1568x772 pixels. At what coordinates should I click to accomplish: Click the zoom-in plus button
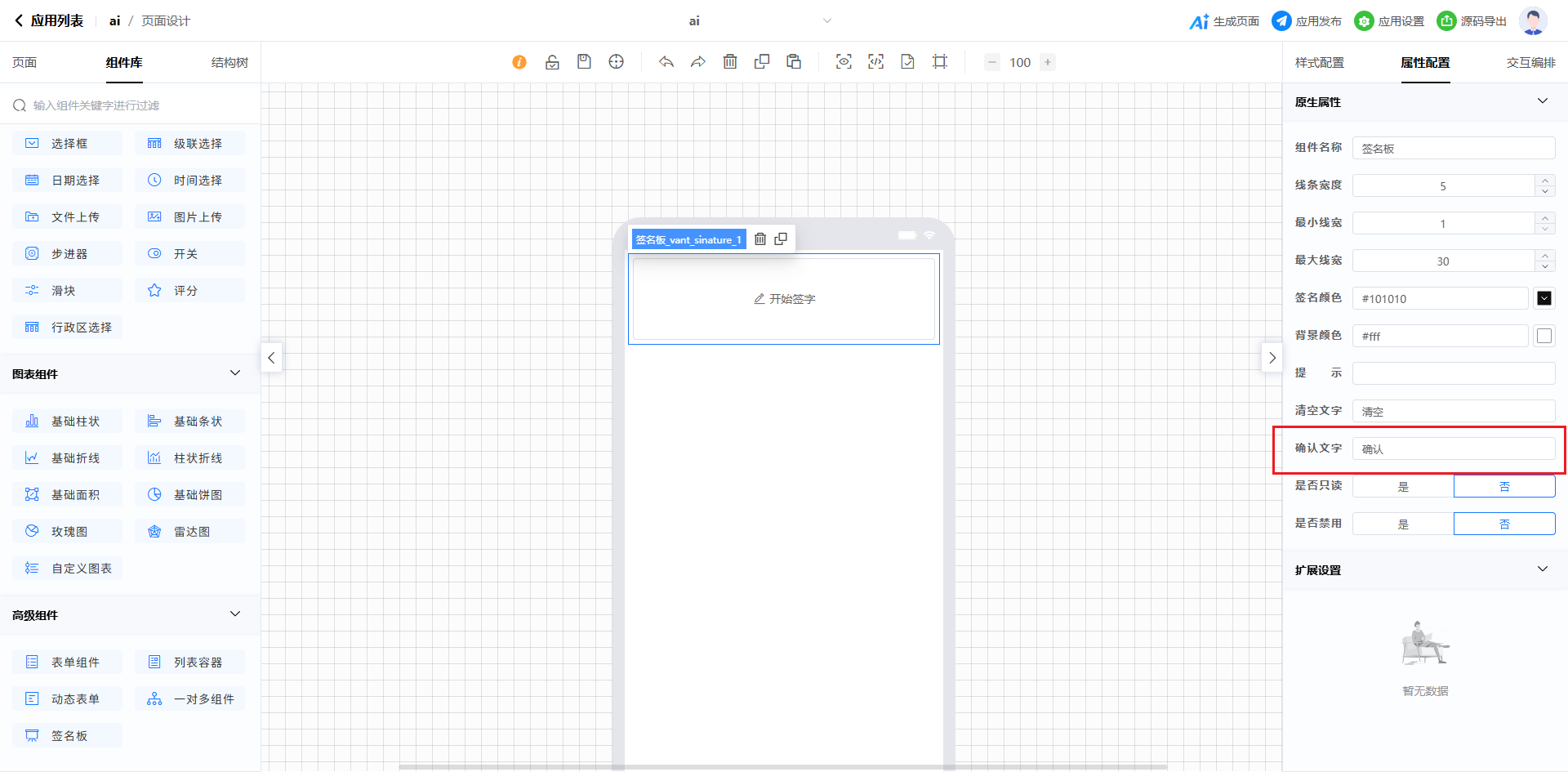[1048, 62]
